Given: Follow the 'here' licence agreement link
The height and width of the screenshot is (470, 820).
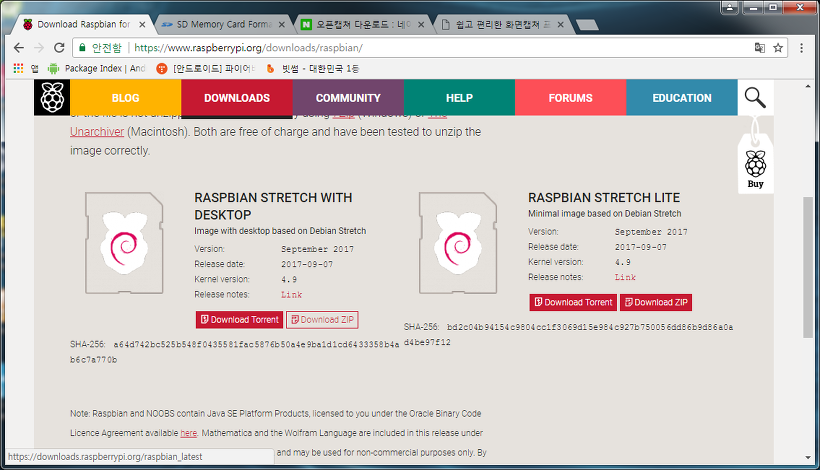Looking at the screenshot, I should pyautogui.click(x=188, y=433).
